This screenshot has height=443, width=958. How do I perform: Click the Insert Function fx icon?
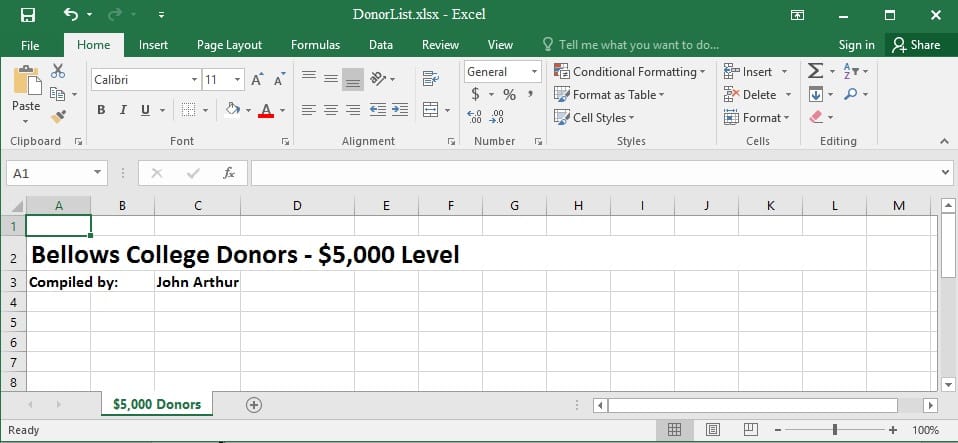click(228, 173)
